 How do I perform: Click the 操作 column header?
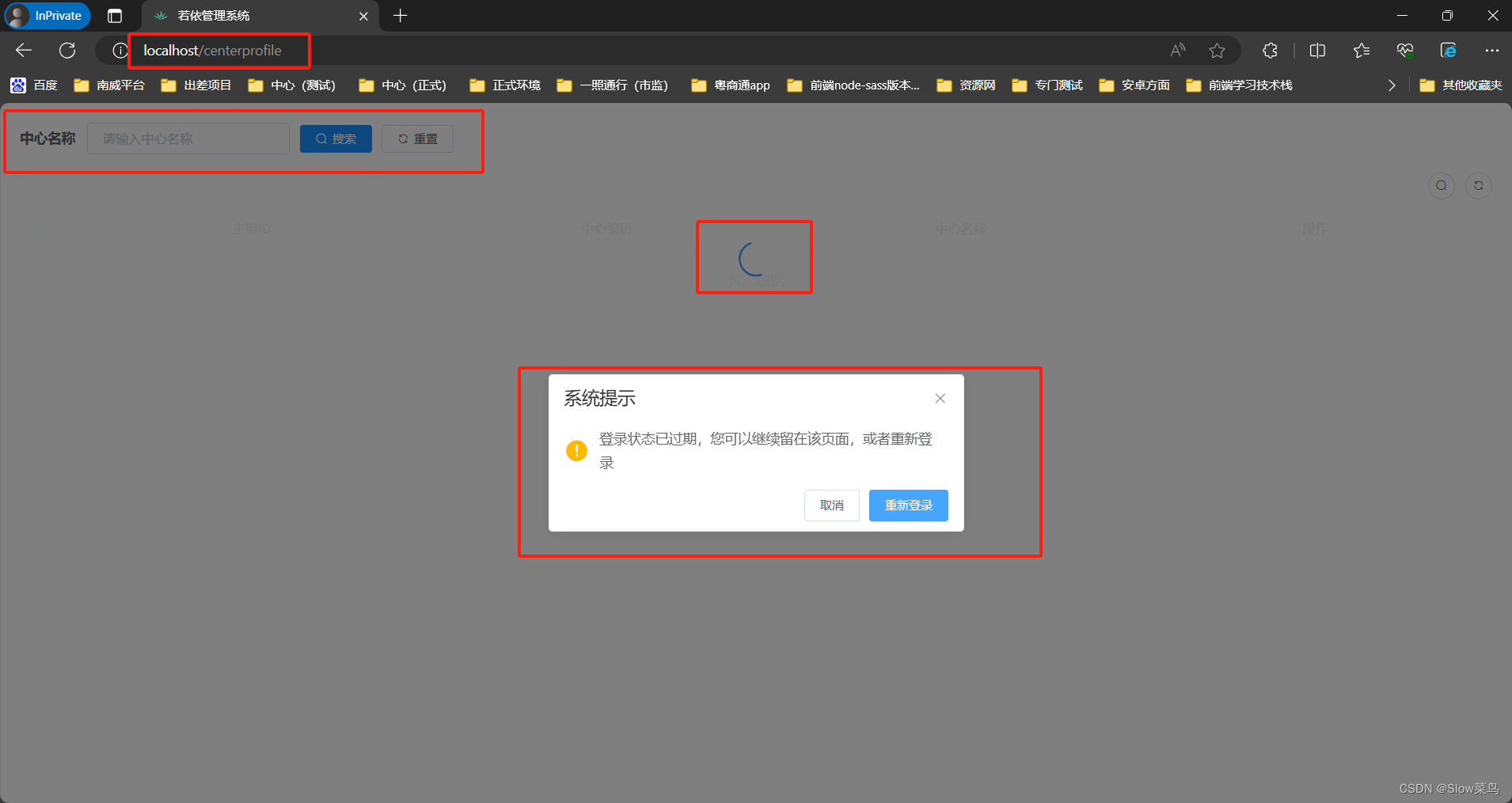[x=1314, y=229]
